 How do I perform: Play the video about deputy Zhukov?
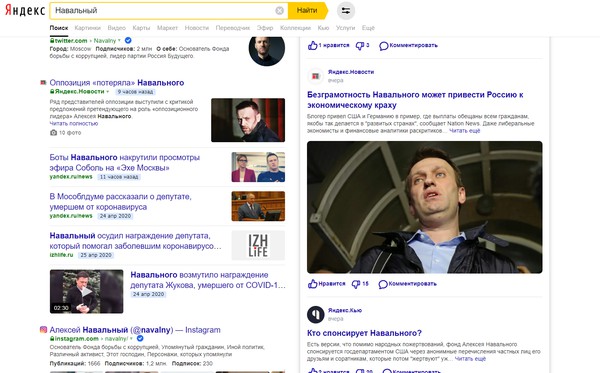click(x=86, y=292)
